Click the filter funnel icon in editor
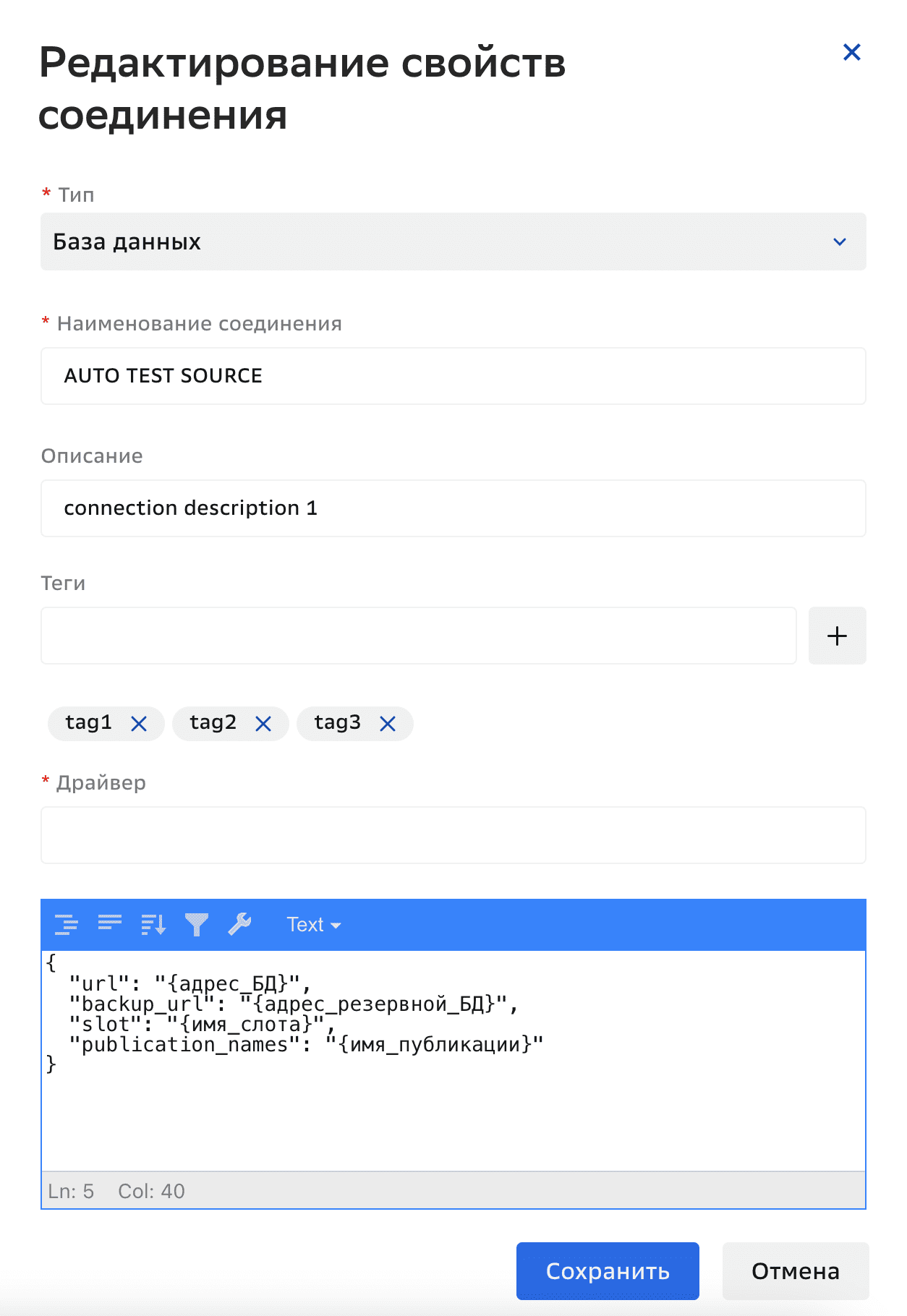Screen dimensions: 907x1316 (x=197, y=924)
